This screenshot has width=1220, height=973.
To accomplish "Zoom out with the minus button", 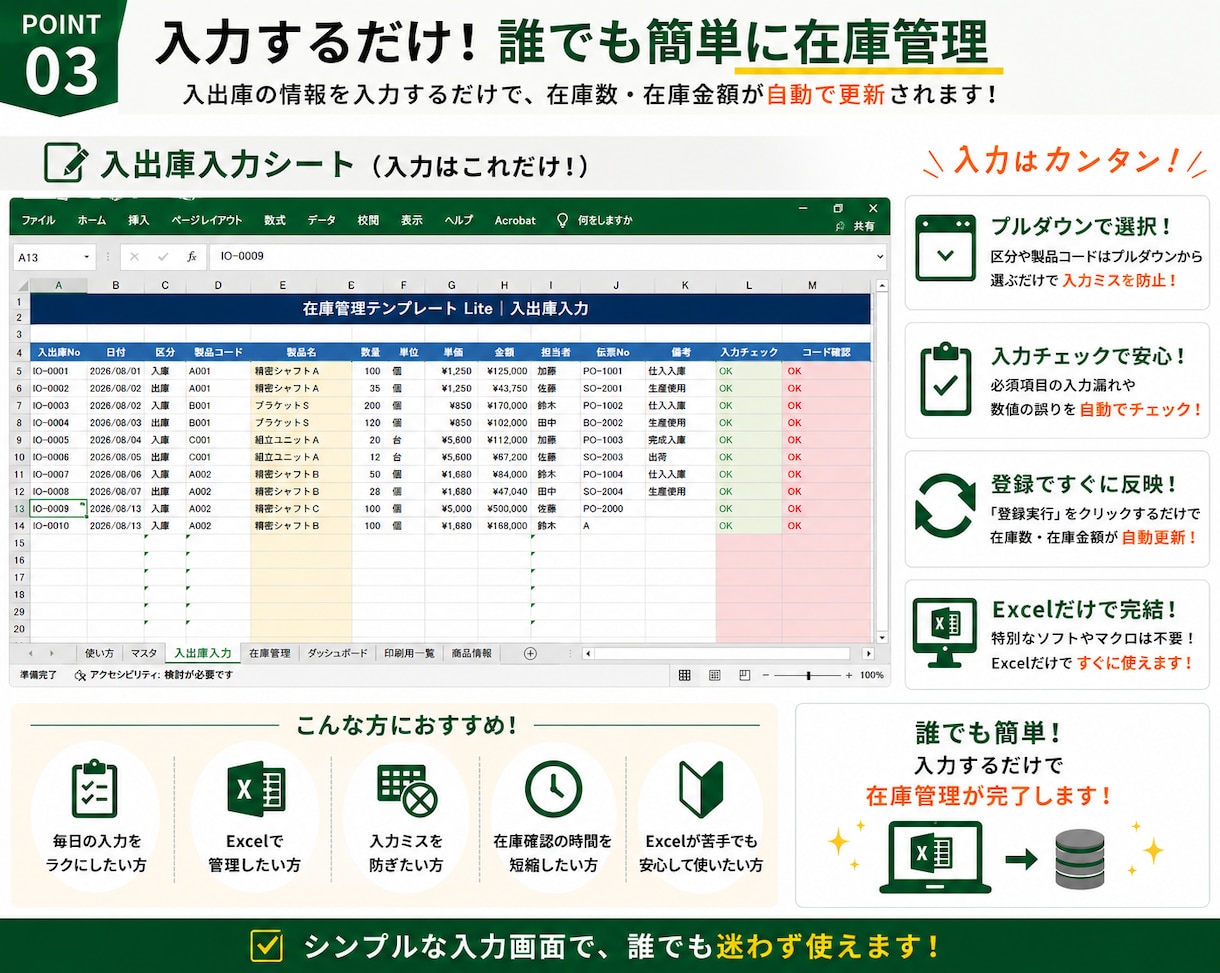I will pos(765,675).
